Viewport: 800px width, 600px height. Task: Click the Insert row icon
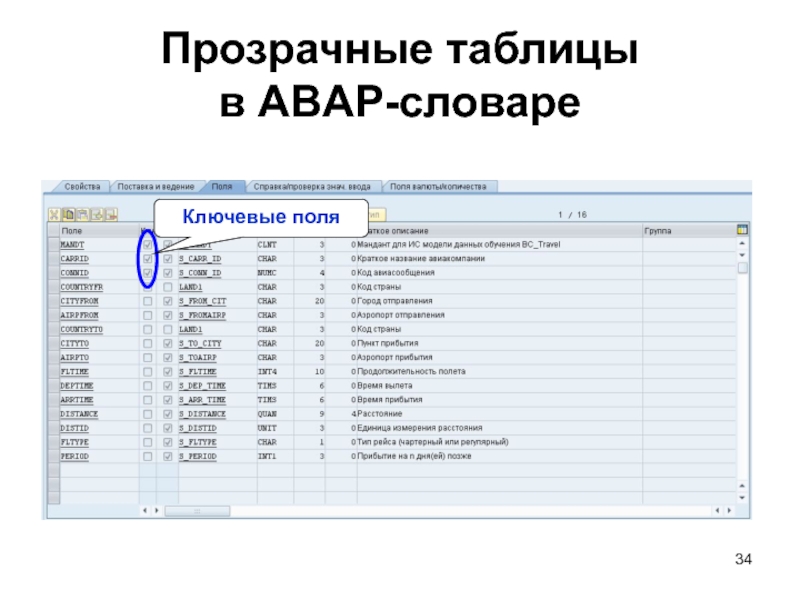coord(98,214)
